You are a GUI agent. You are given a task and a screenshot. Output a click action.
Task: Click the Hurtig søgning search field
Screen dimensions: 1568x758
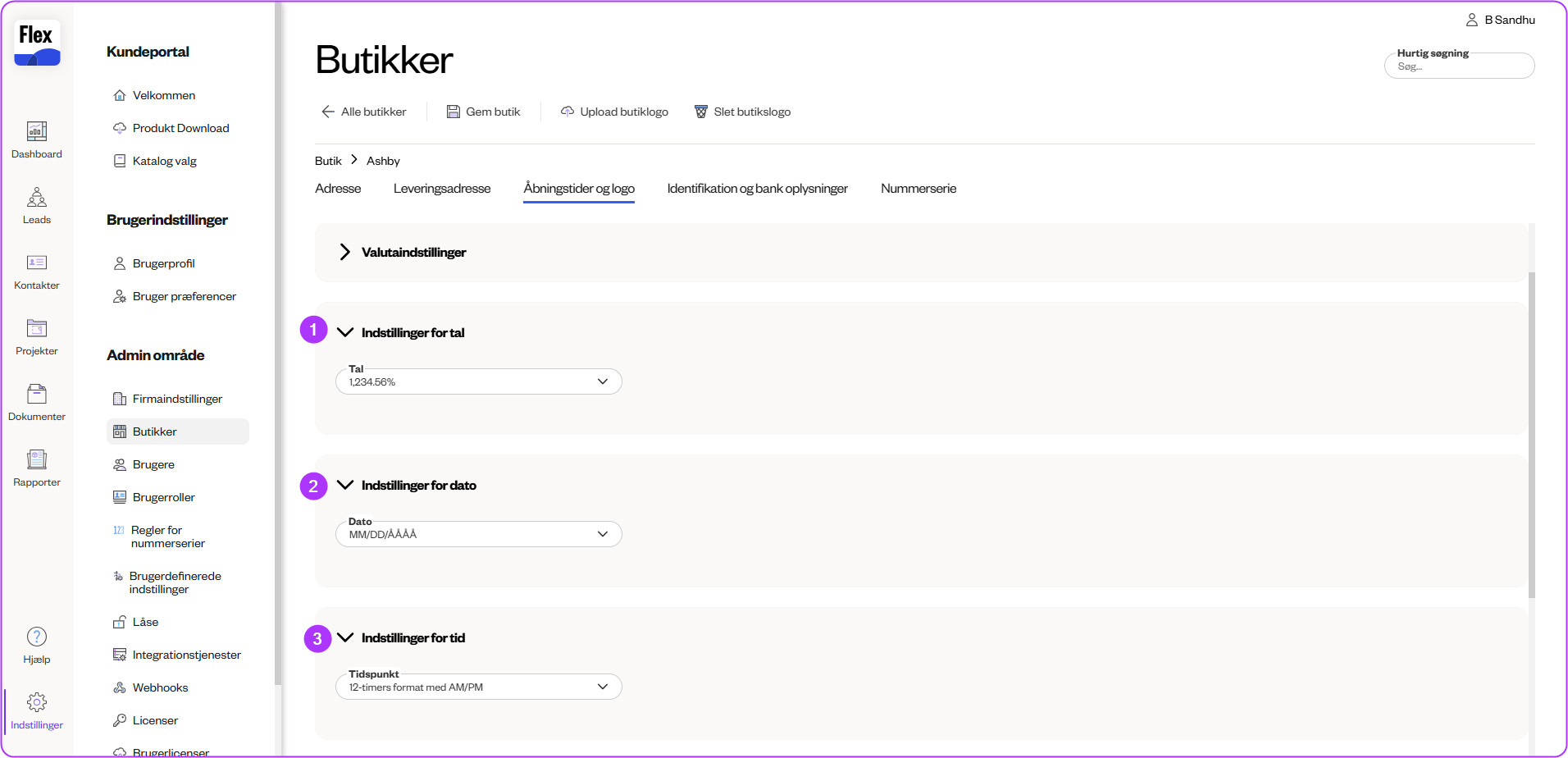[x=1458, y=66]
